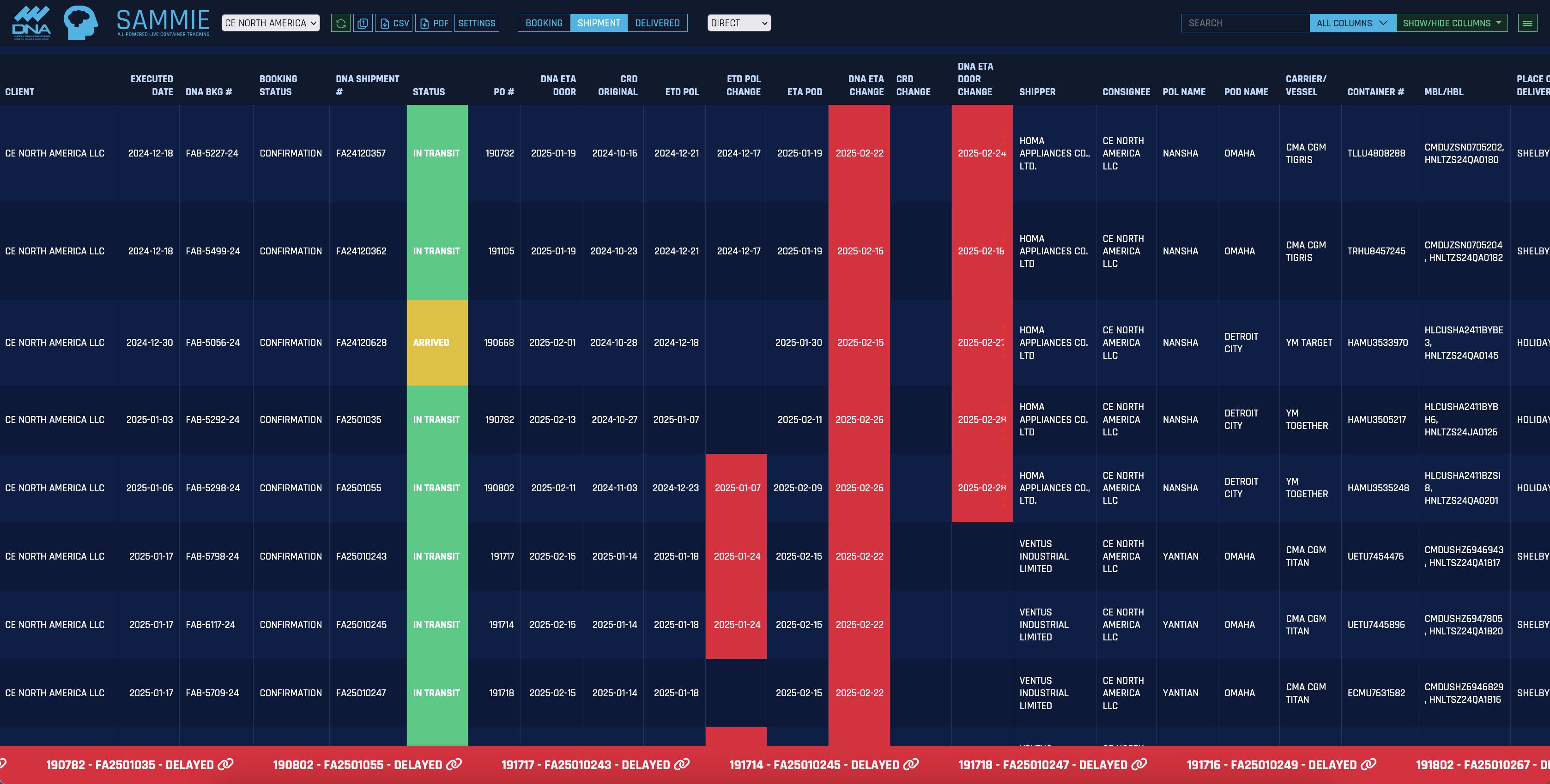Click container number TLLU4808288
The height and width of the screenshot is (784, 1550).
point(1376,153)
